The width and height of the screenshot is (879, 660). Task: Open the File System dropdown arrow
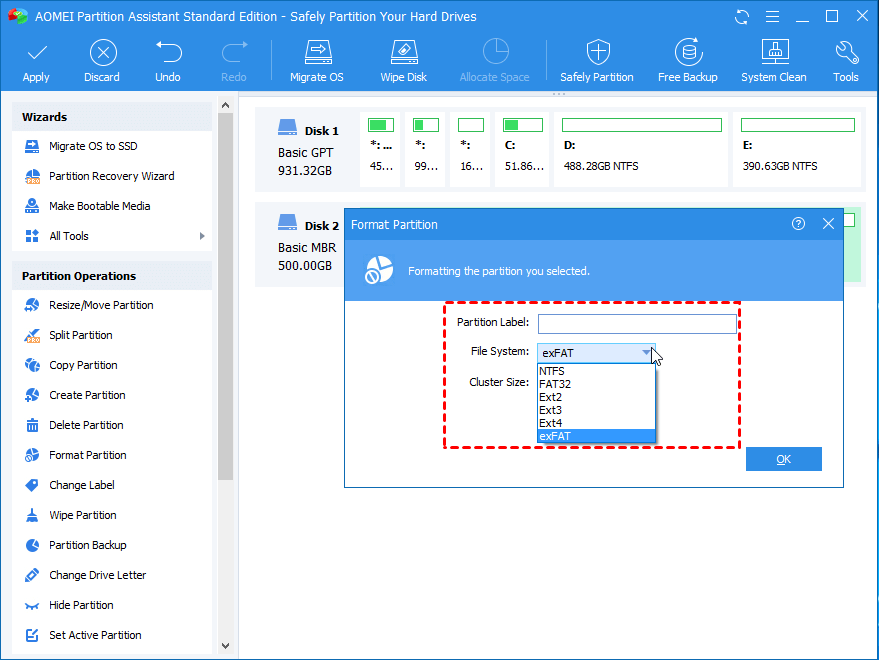click(x=646, y=352)
